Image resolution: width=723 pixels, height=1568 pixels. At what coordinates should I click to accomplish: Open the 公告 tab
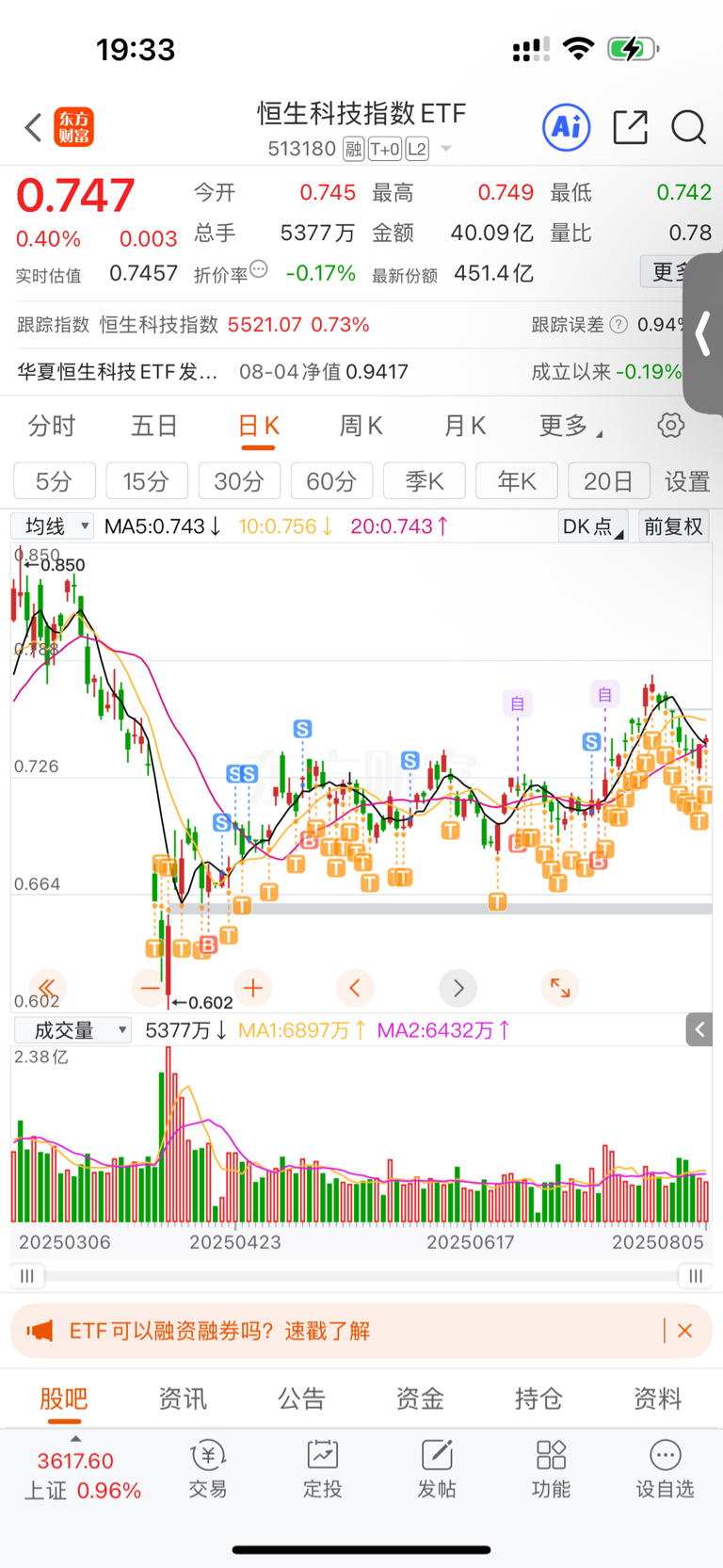[x=301, y=1398]
